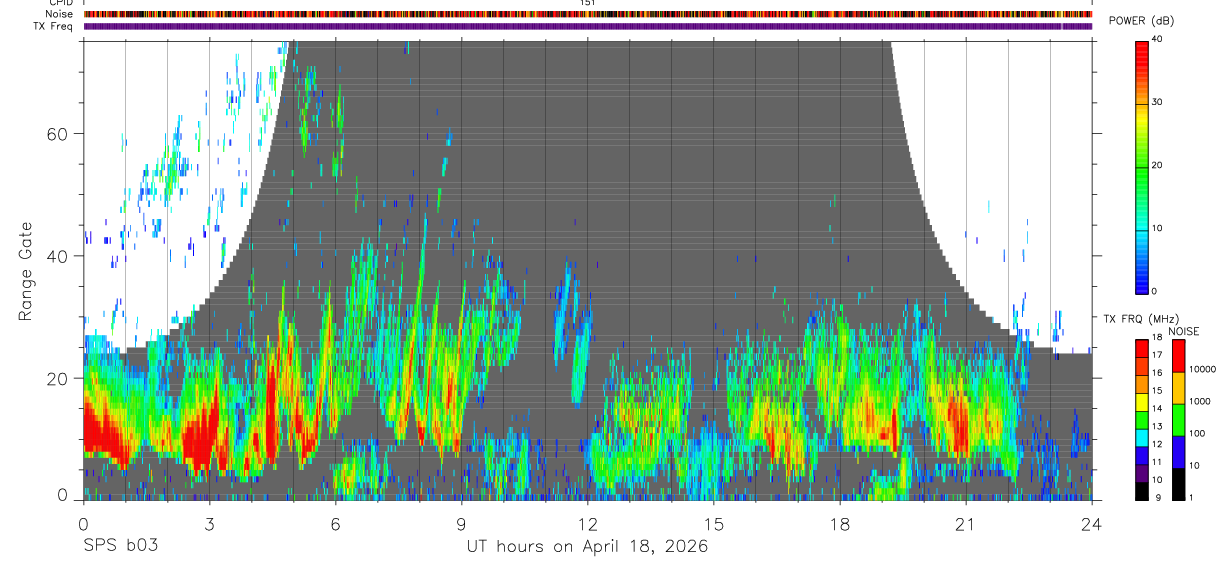Screen dimensions: 1228x567
Task: Click the SPS b03 label
Action: tap(120, 546)
